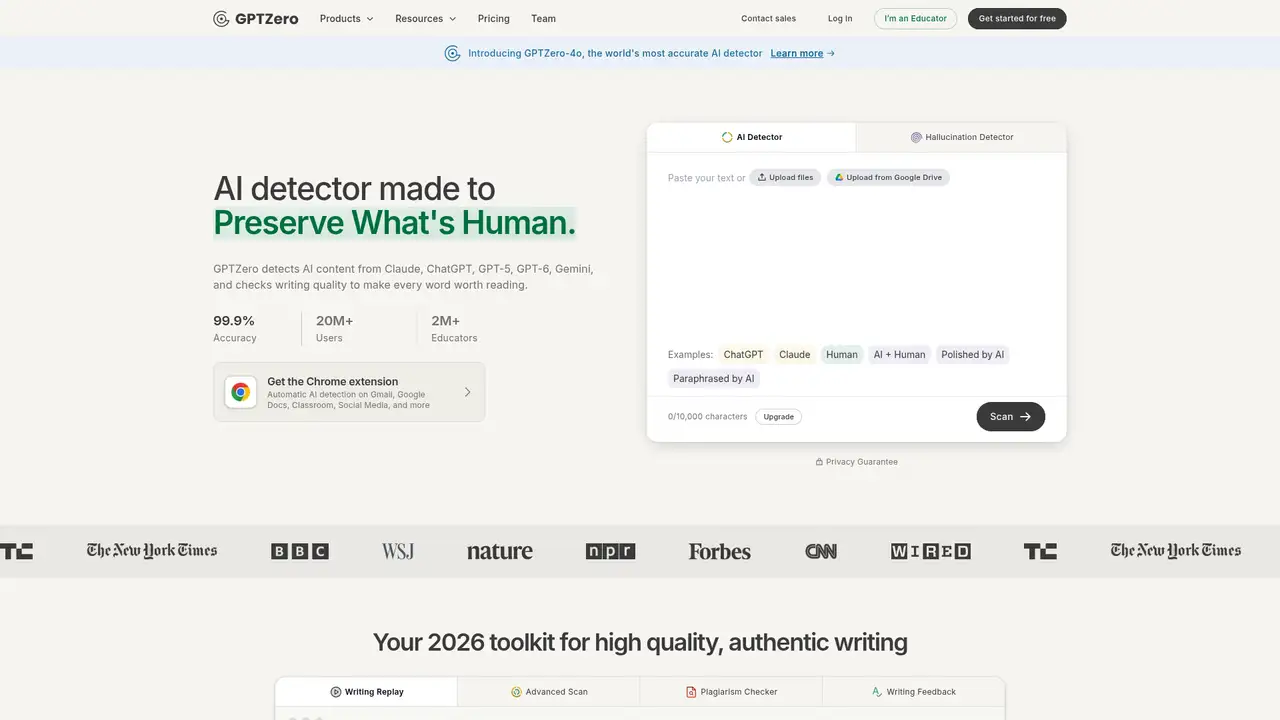
Task: Click the TechCrunch logo beside WIRED
Action: [x=1040, y=551]
